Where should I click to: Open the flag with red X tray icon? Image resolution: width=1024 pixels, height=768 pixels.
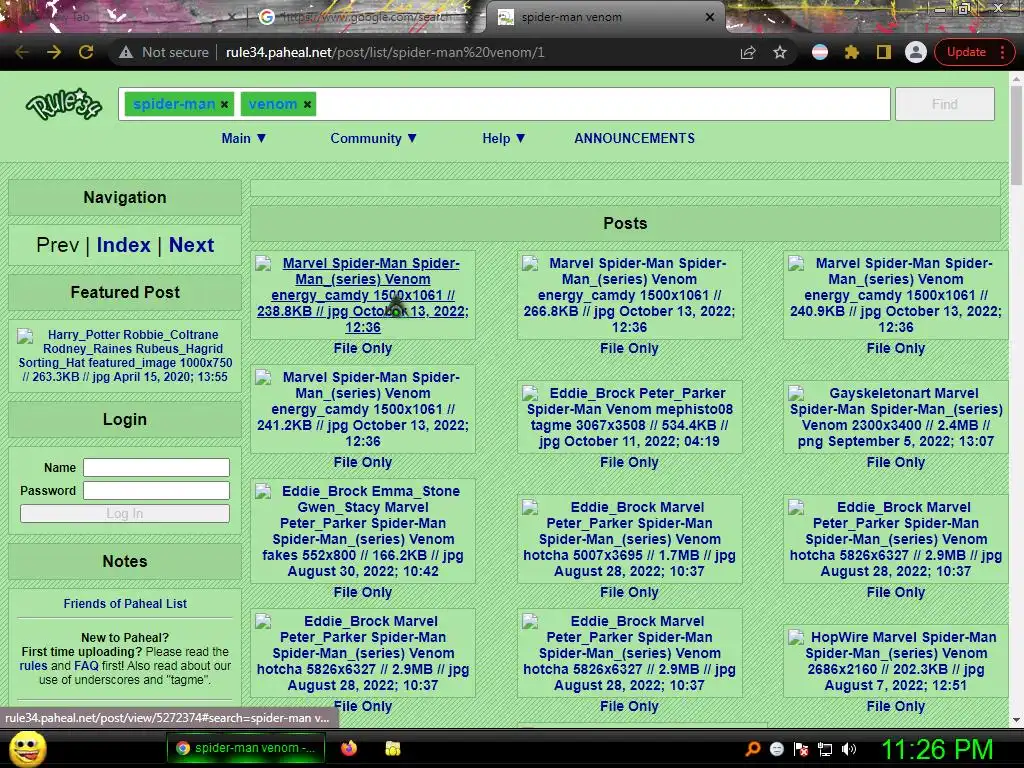[801, 749]
